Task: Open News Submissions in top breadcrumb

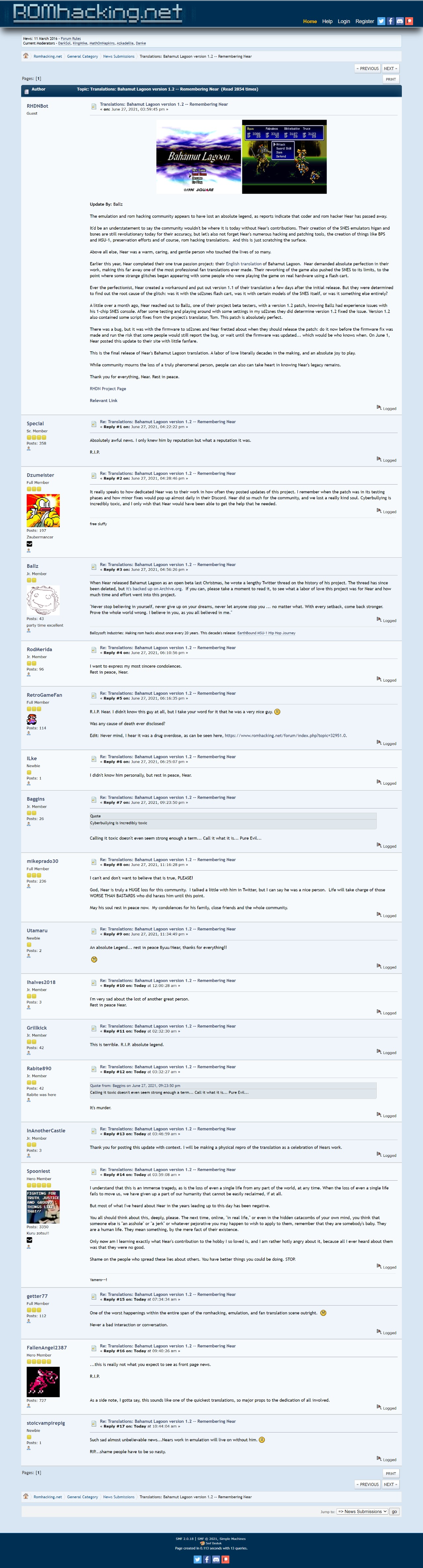Action: pyautogui.click(x=119, y=56)
